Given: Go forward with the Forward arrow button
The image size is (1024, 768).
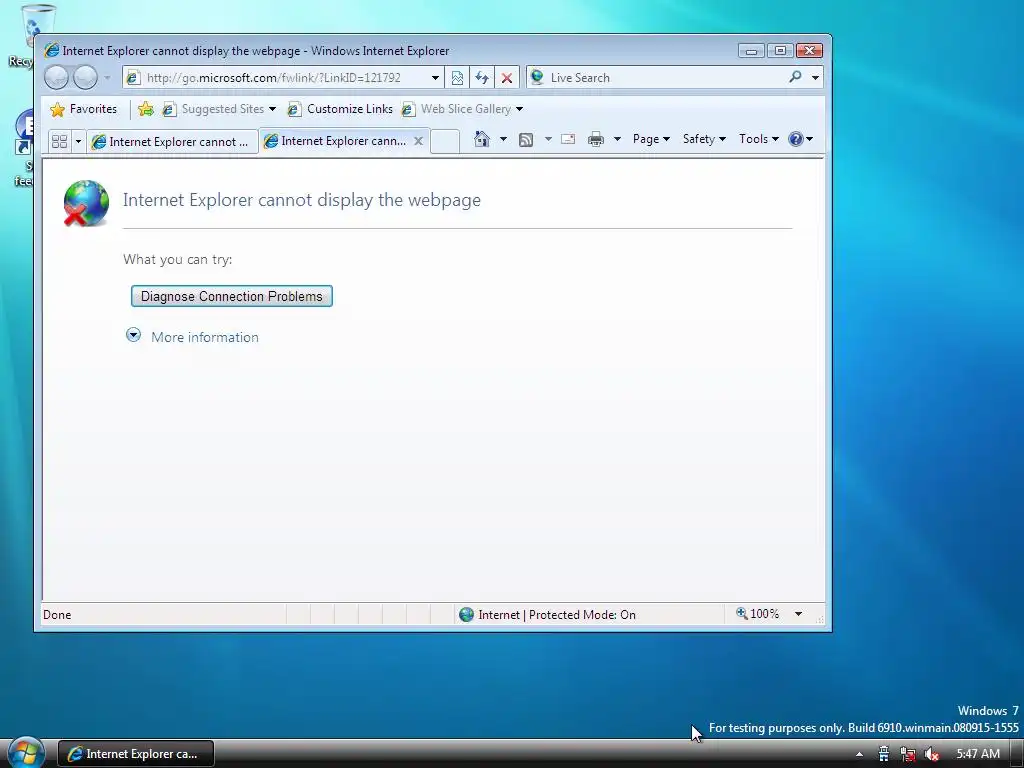Looking at the screenshot, I should [x=85, y=78].
